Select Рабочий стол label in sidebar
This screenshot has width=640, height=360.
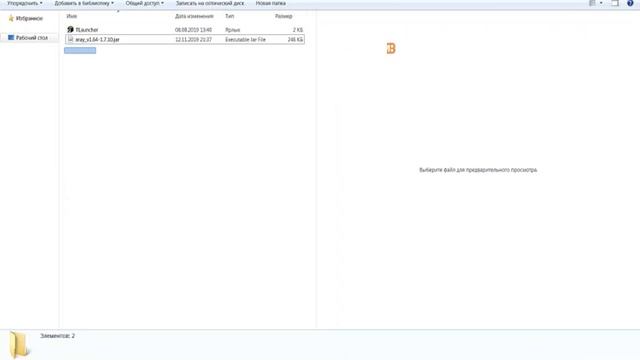pos(31,38)
